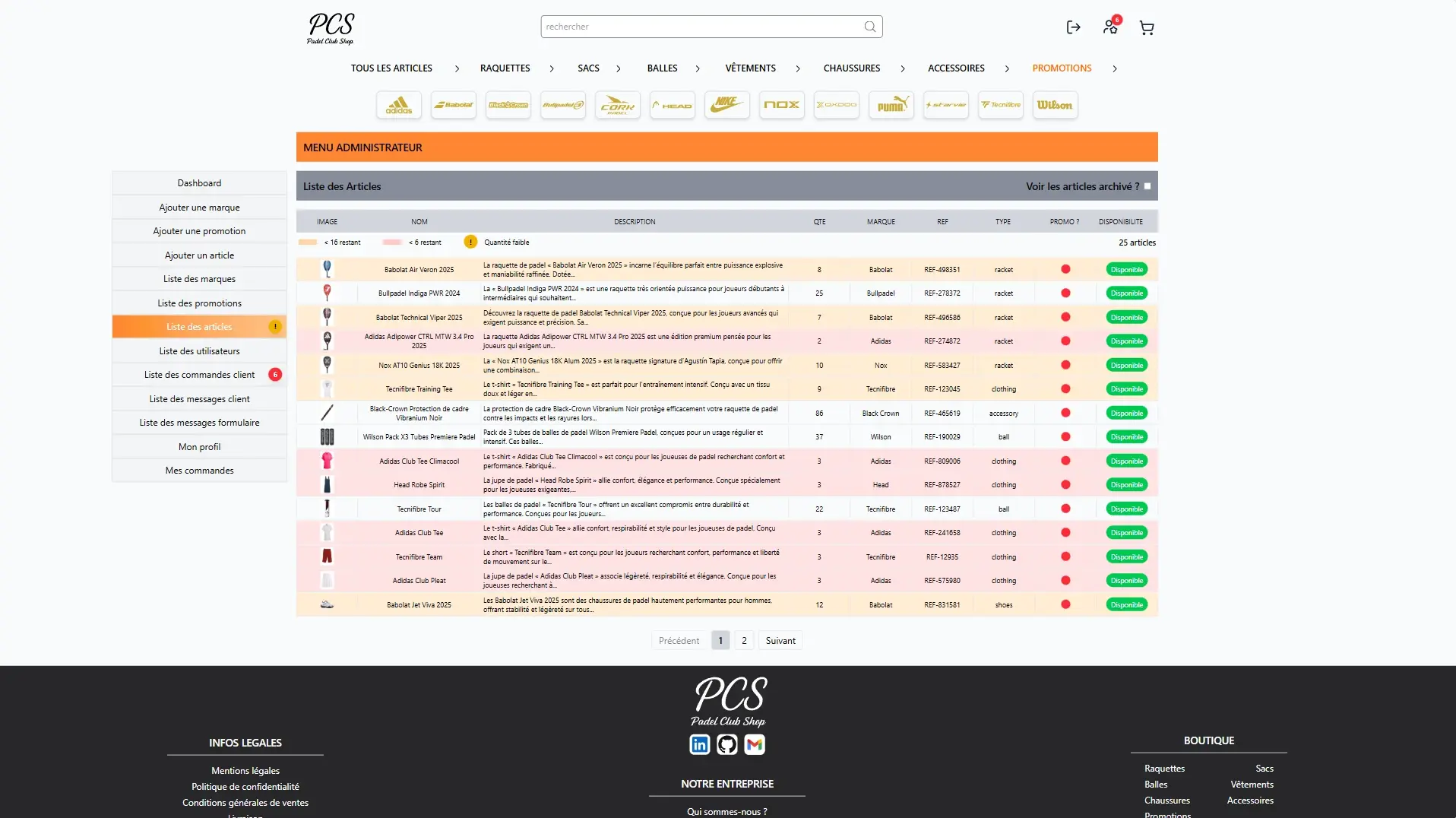Expand the Vêtements menu chevron
This screenshot has width=1456, height=818.
[798, 68]
